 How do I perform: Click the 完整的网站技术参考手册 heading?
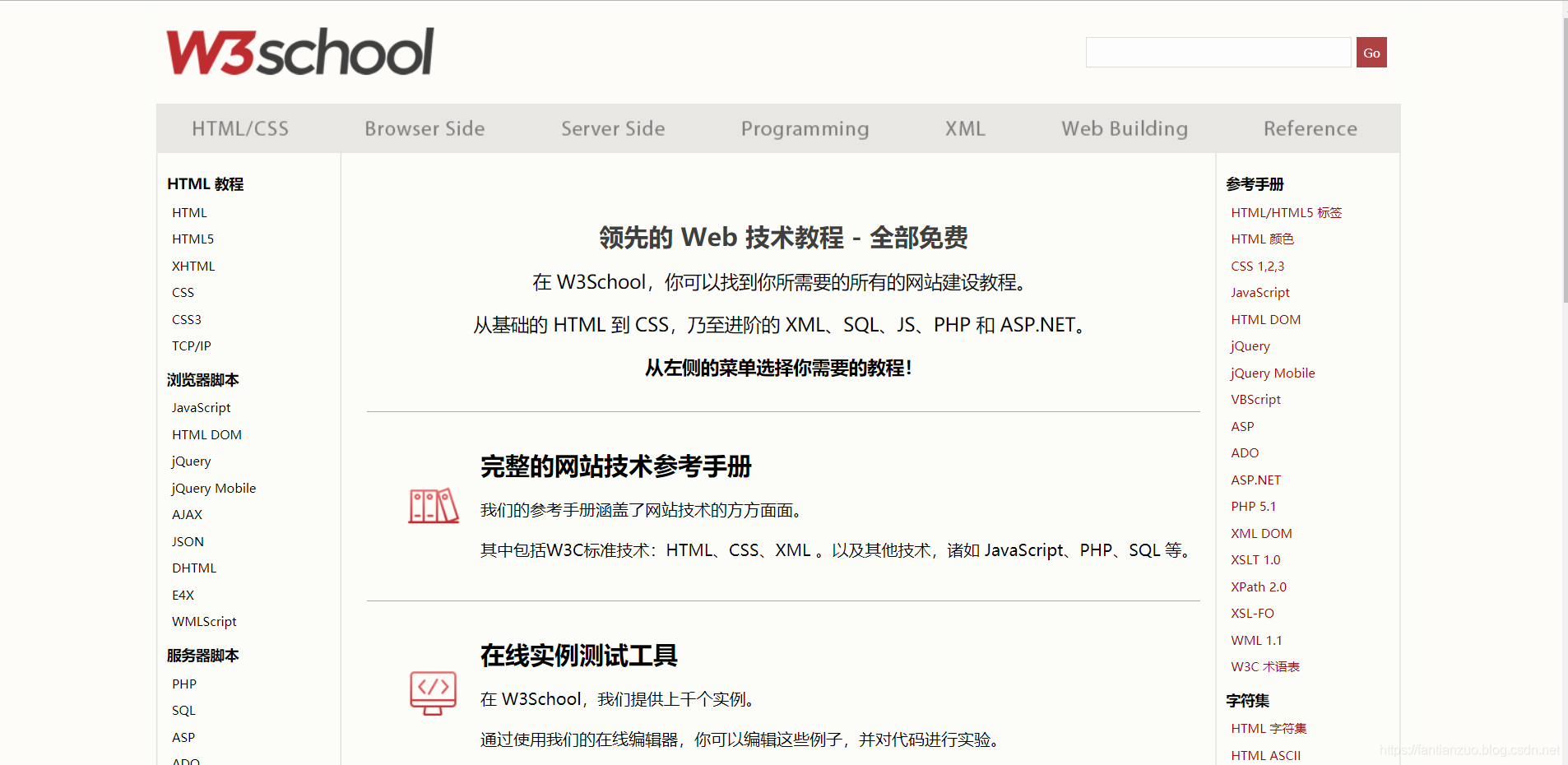point(616,466)
